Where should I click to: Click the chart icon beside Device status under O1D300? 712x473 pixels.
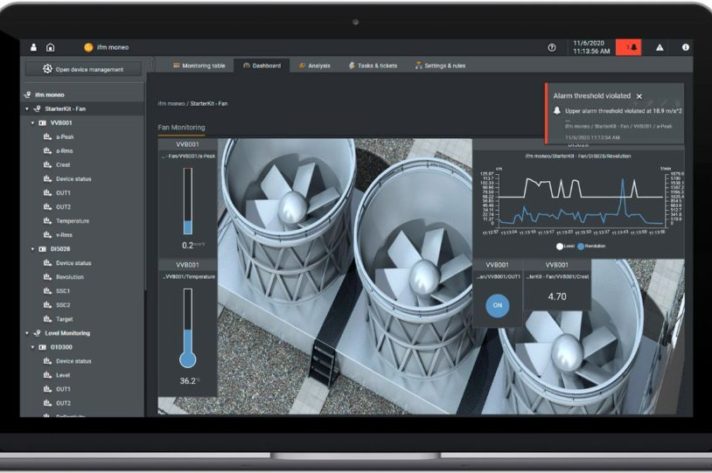47,361
